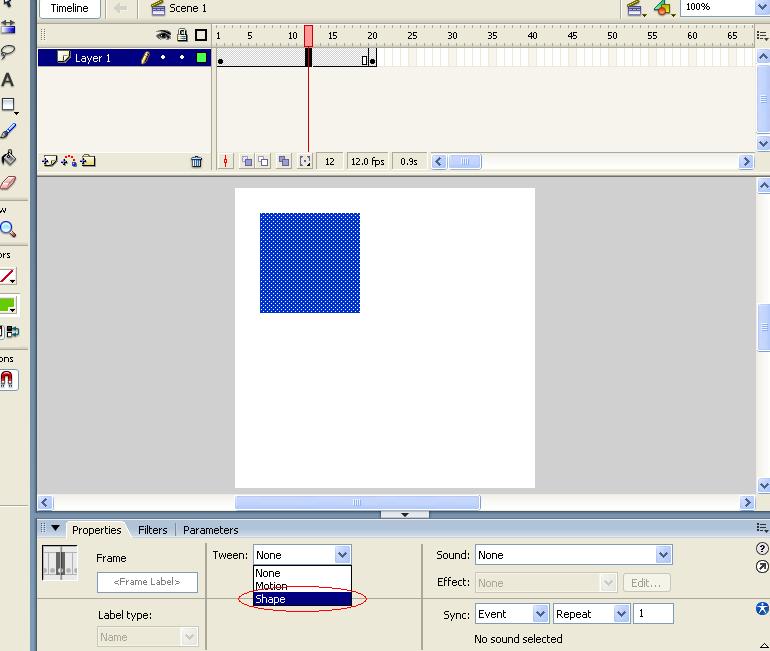Toggle the Snap to Objects magnet
The image size is (770, 651).
point(8,380)
